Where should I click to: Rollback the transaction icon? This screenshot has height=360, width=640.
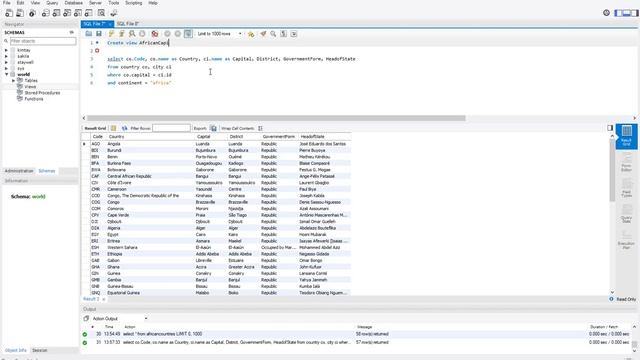point(178,34)
